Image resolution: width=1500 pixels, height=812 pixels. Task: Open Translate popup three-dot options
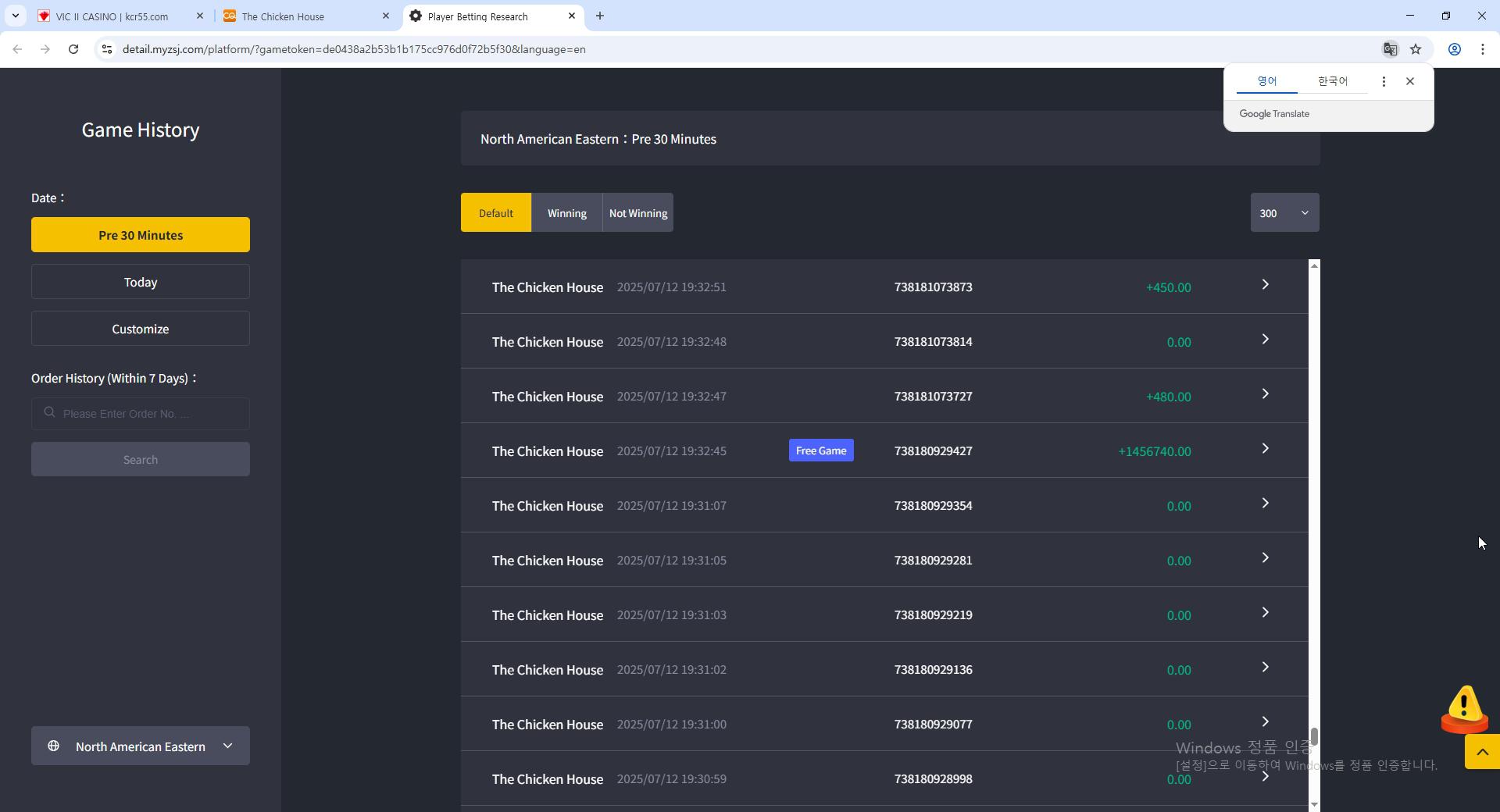[x=1384, y=81]
